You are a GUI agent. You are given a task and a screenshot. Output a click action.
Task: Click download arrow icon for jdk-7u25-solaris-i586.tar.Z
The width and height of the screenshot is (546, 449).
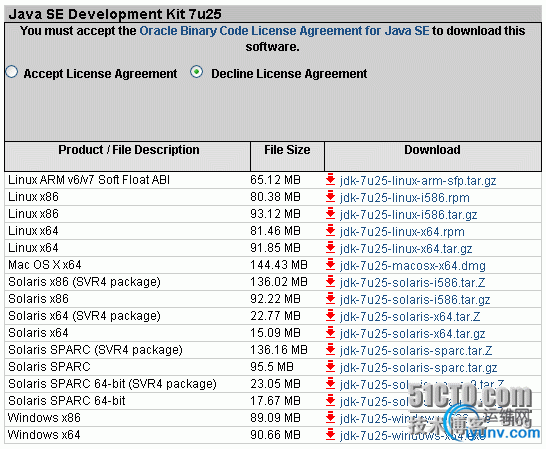click(330, 282)
